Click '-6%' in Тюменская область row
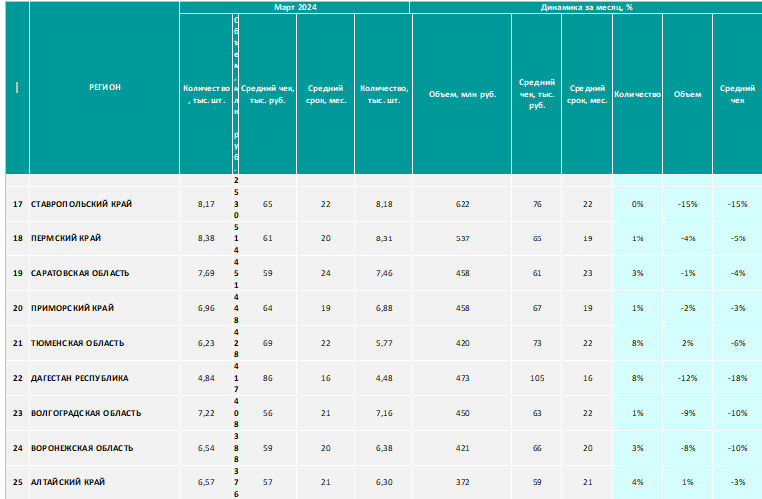Image resolution: width=762 pixels, height=499 pixels. click(737, 343)
